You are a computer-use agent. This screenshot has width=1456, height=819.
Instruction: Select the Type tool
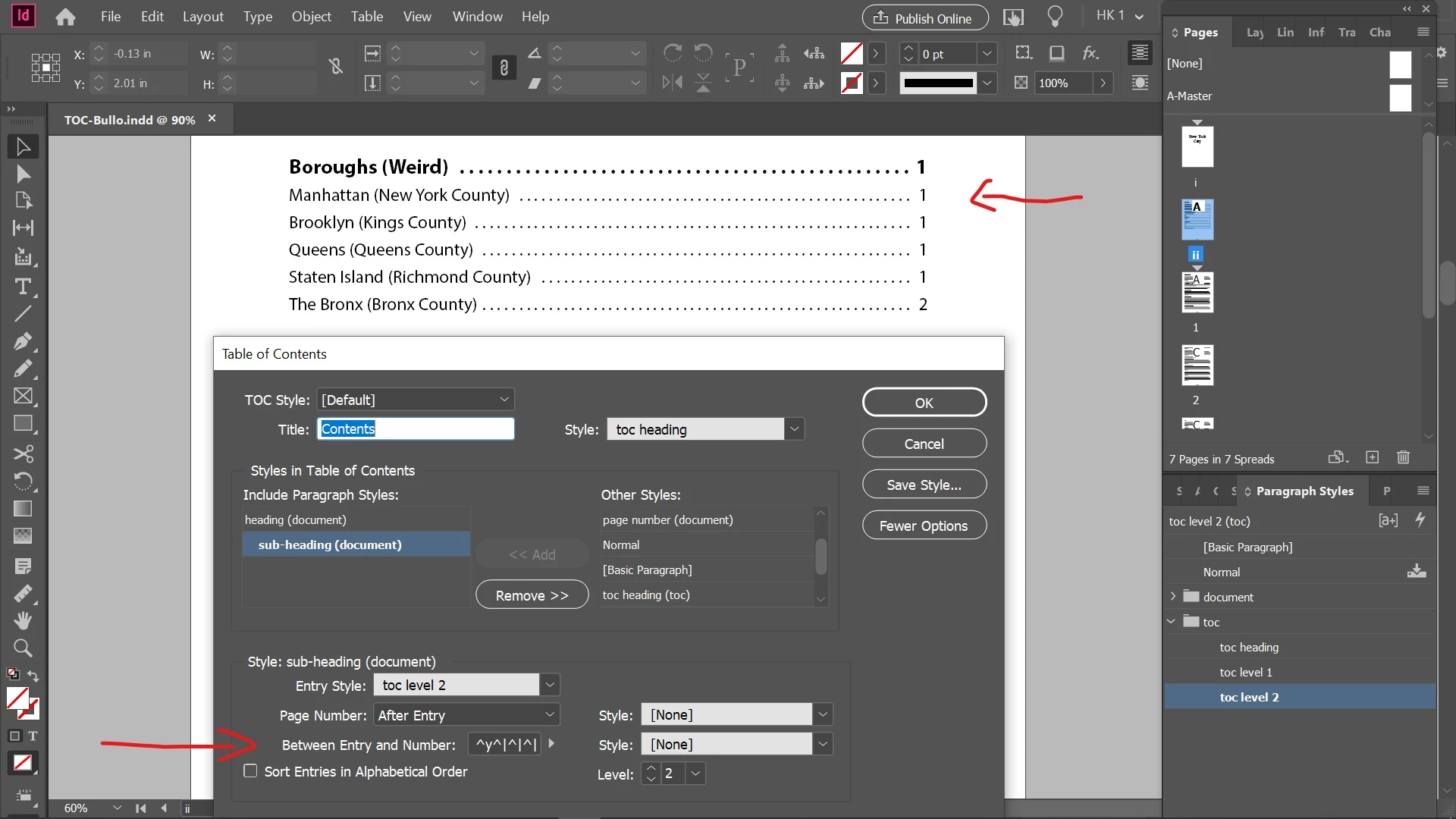tap(23, 287)
